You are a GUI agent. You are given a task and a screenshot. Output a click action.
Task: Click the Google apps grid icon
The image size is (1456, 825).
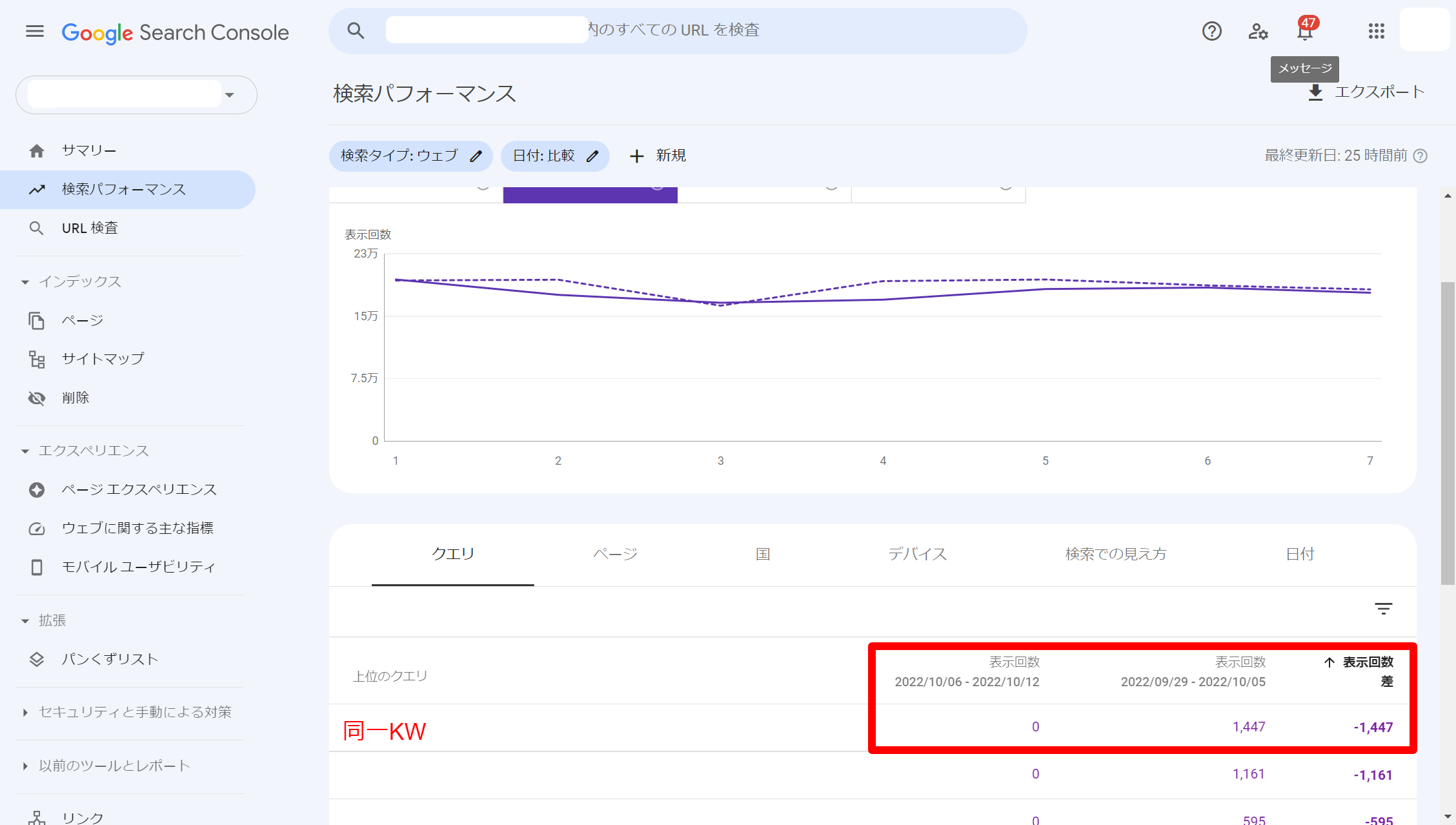pyautogui.click(x=1377, y=31)
